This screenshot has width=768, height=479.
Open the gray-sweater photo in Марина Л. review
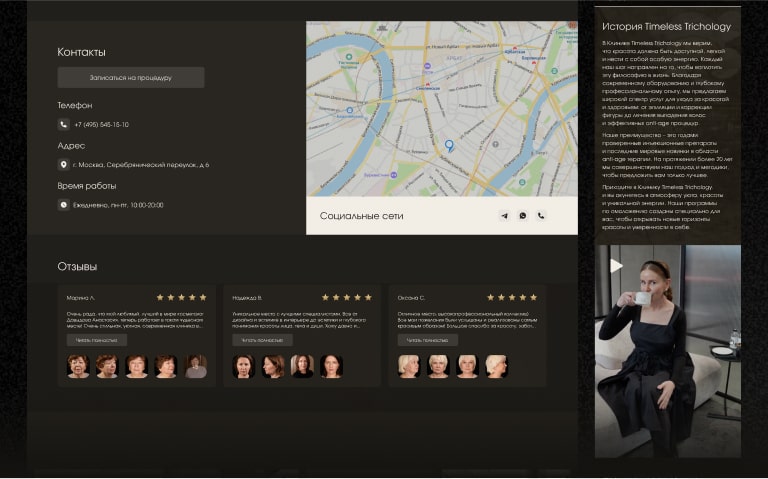coord(195,366)
